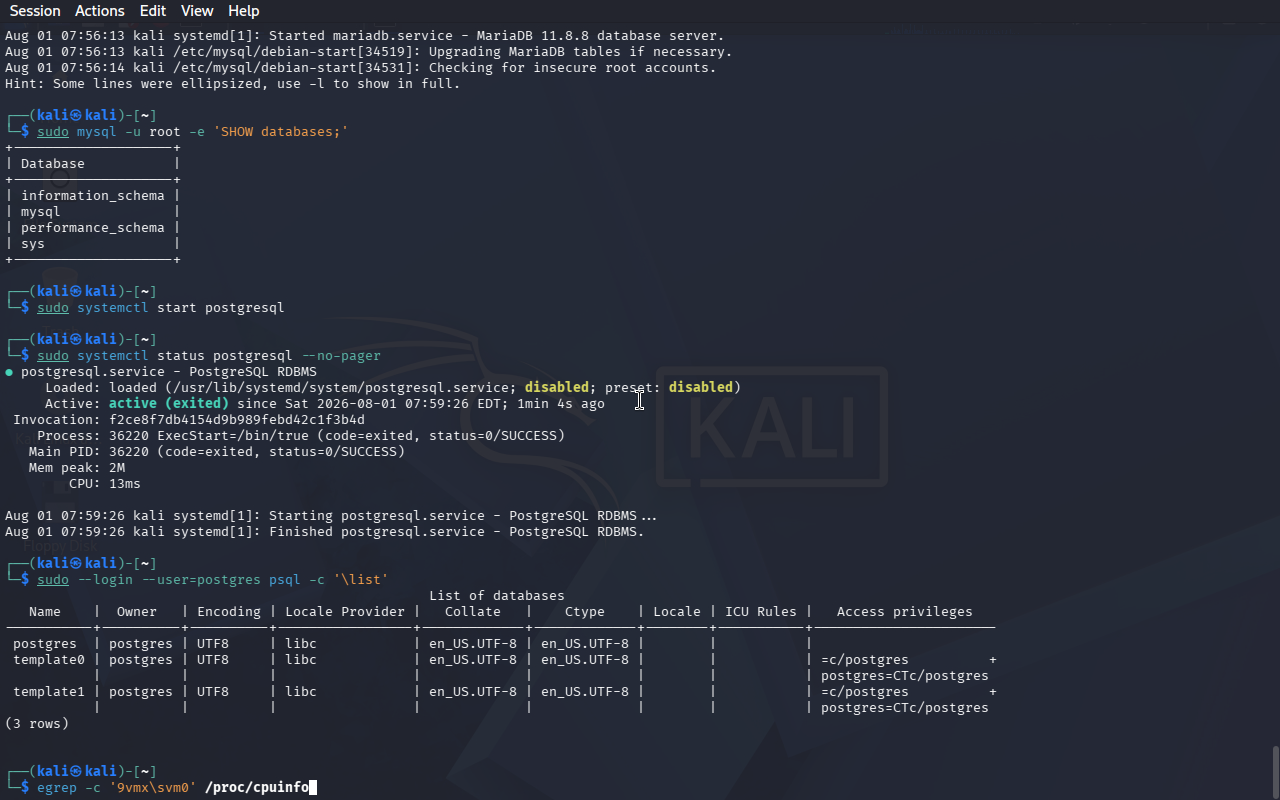Click the performance_schema database row
Viewport: 1280px width, 800px height.
click(93, 228)
